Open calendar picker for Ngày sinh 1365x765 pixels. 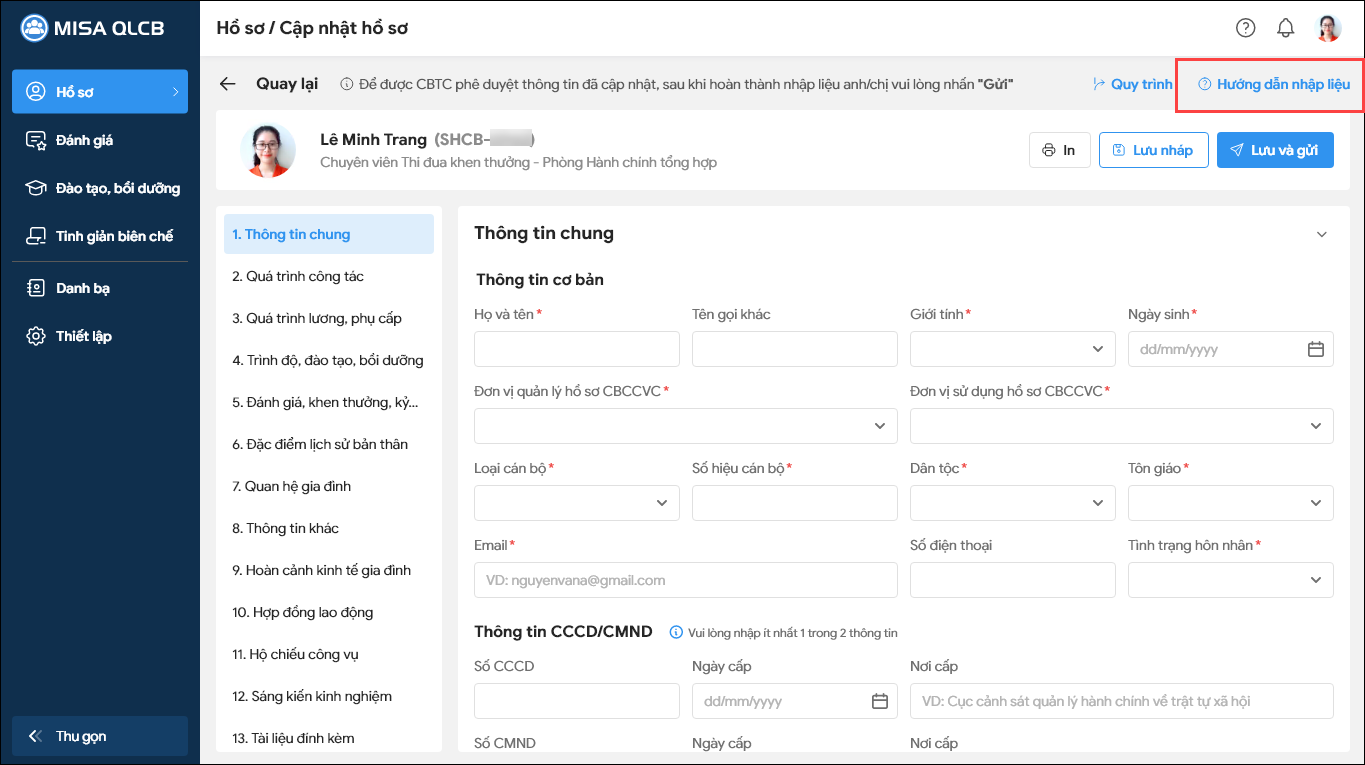point(1316,350)
